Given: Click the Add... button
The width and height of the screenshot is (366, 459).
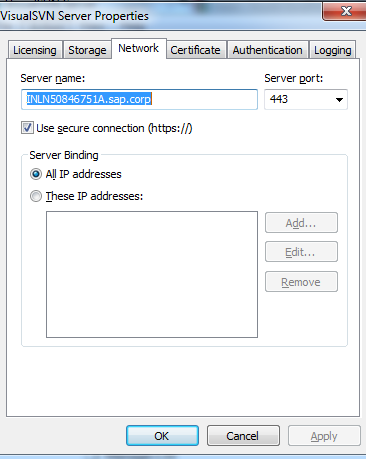Looking at the screenshot, I should (x=301, y=223).
